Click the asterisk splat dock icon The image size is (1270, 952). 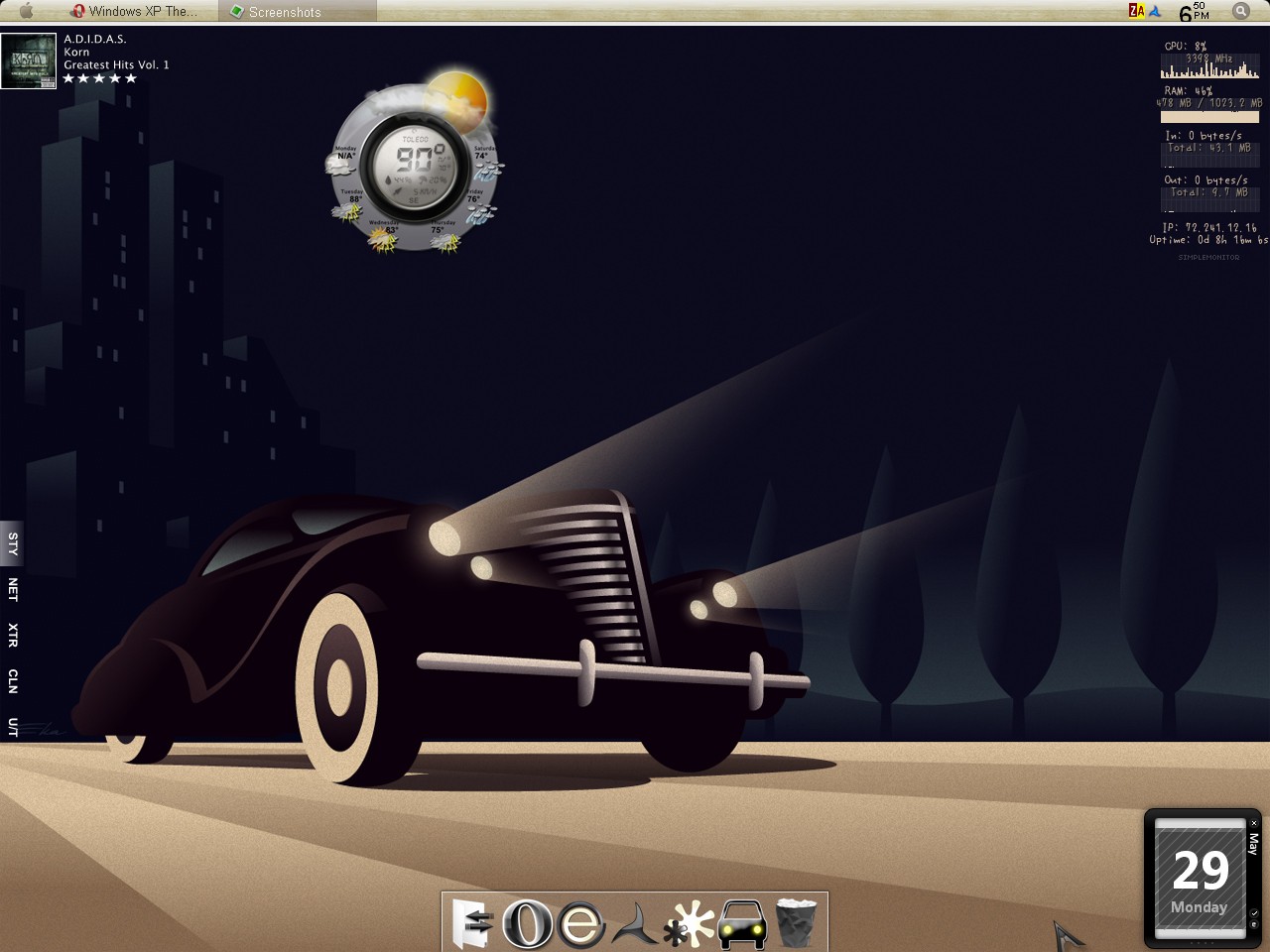coord(688,923)
